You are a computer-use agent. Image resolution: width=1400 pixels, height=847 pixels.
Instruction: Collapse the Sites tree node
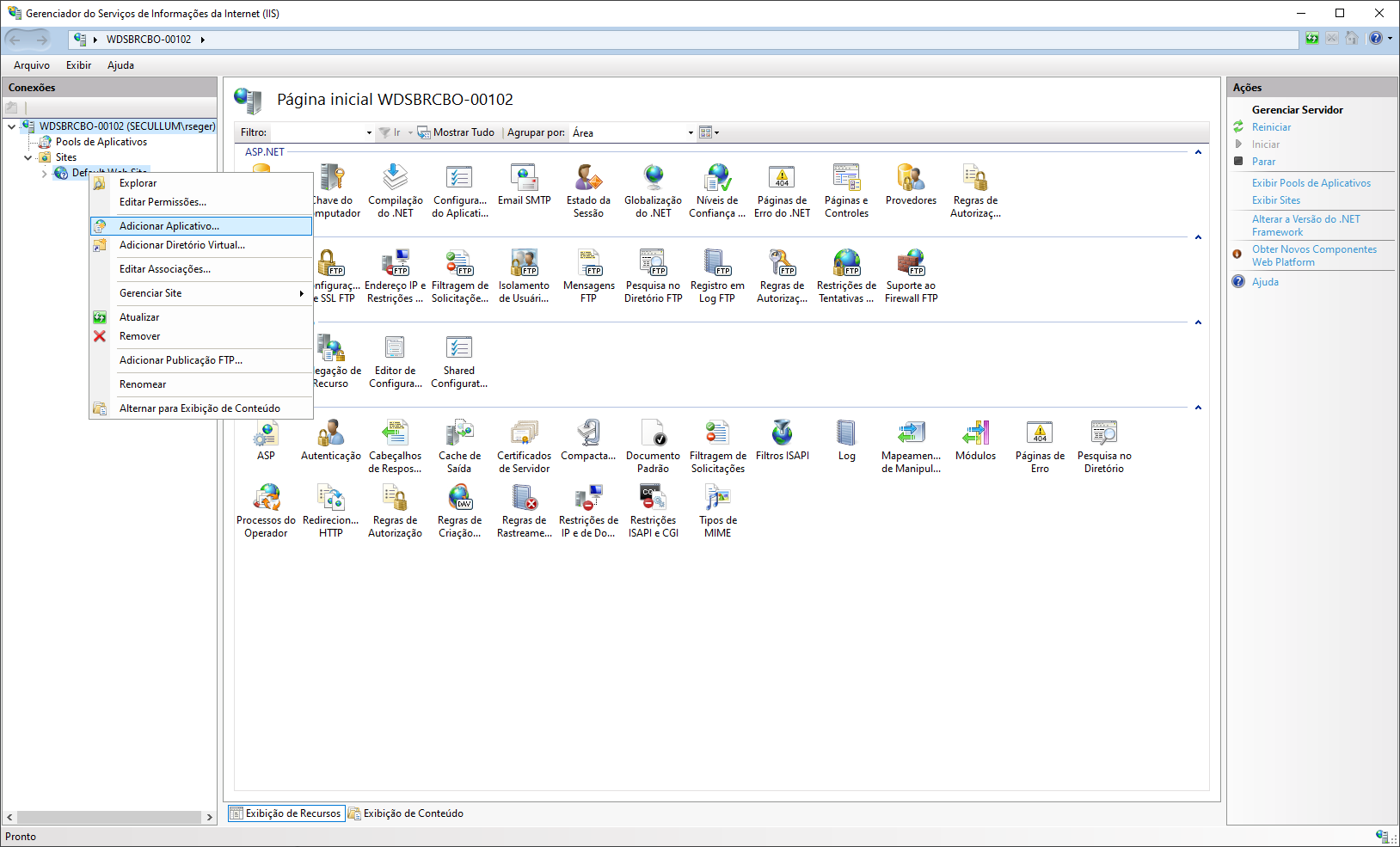28,157
